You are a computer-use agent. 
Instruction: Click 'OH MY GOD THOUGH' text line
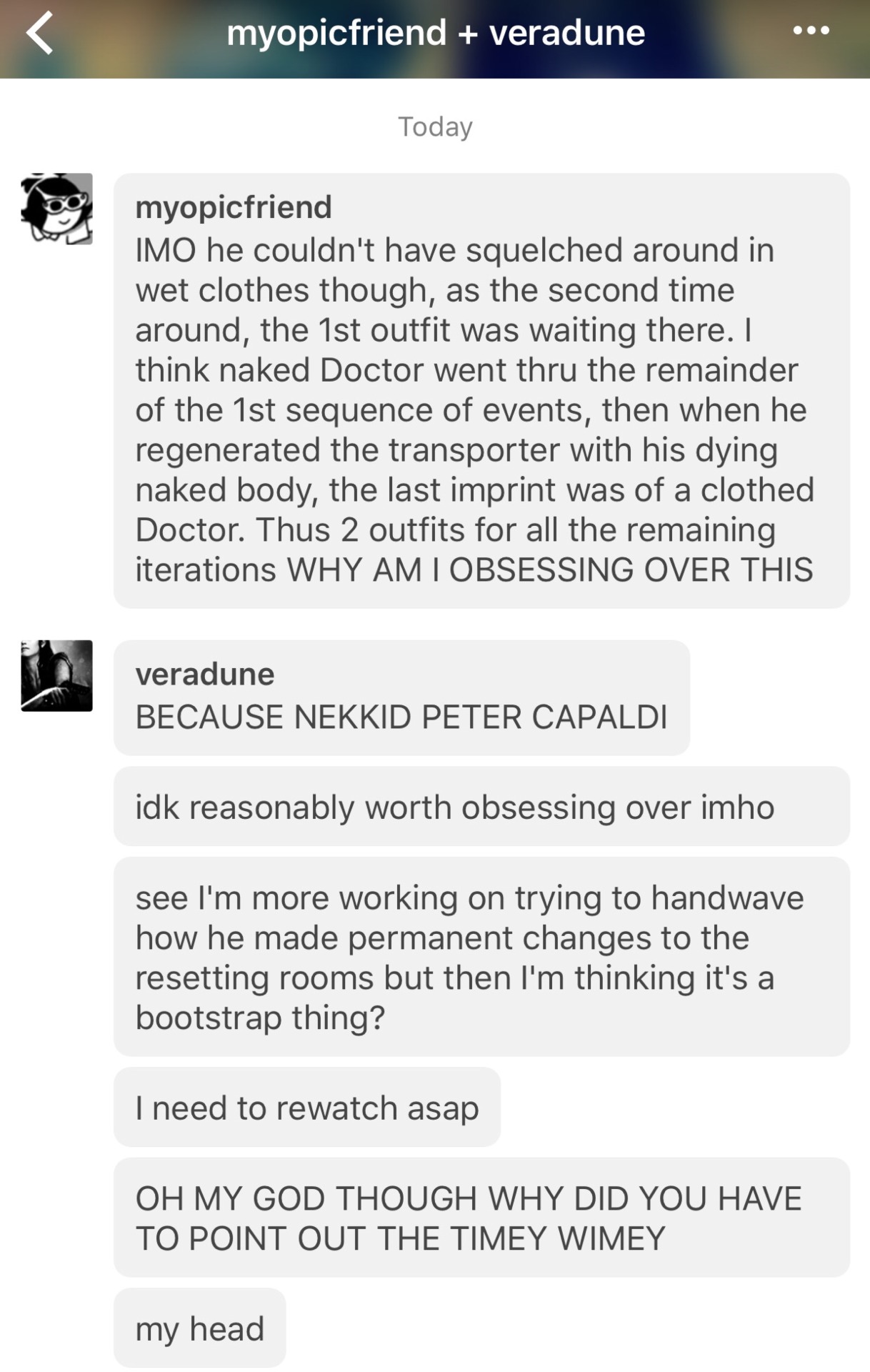click(x=469, y=1198)
